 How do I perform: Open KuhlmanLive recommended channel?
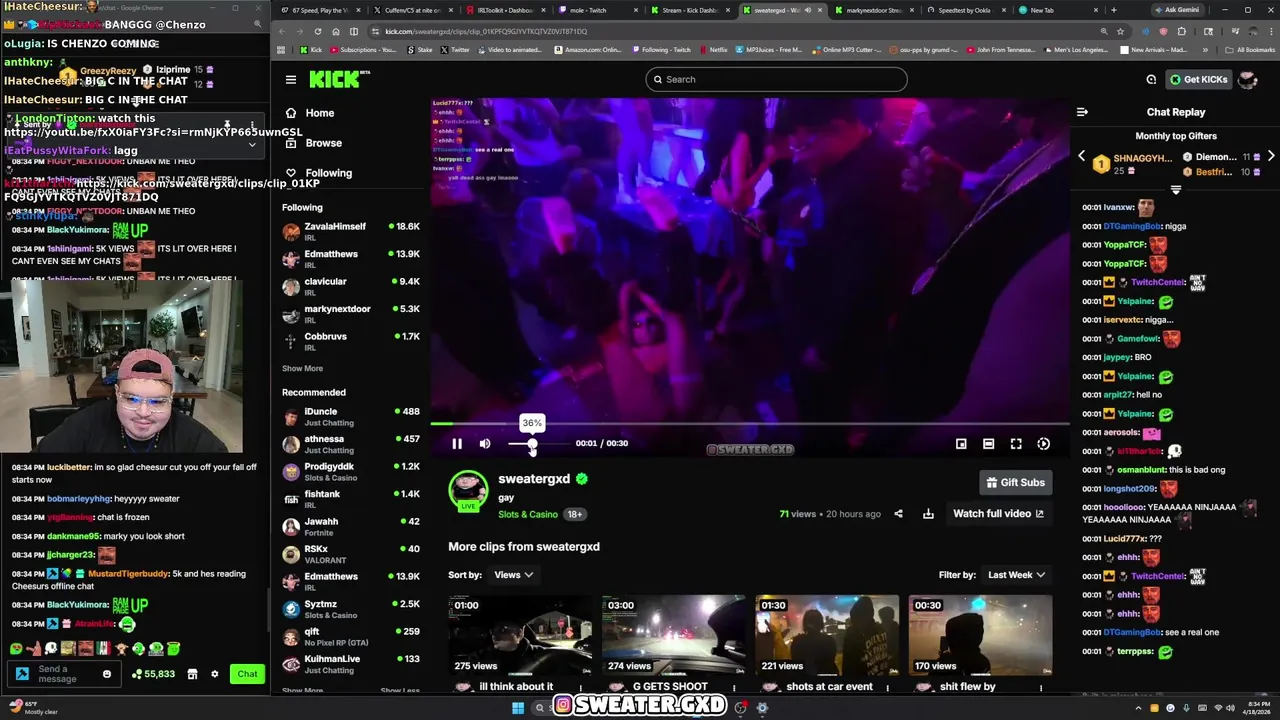pyautogui.click(x=351, y=663)
